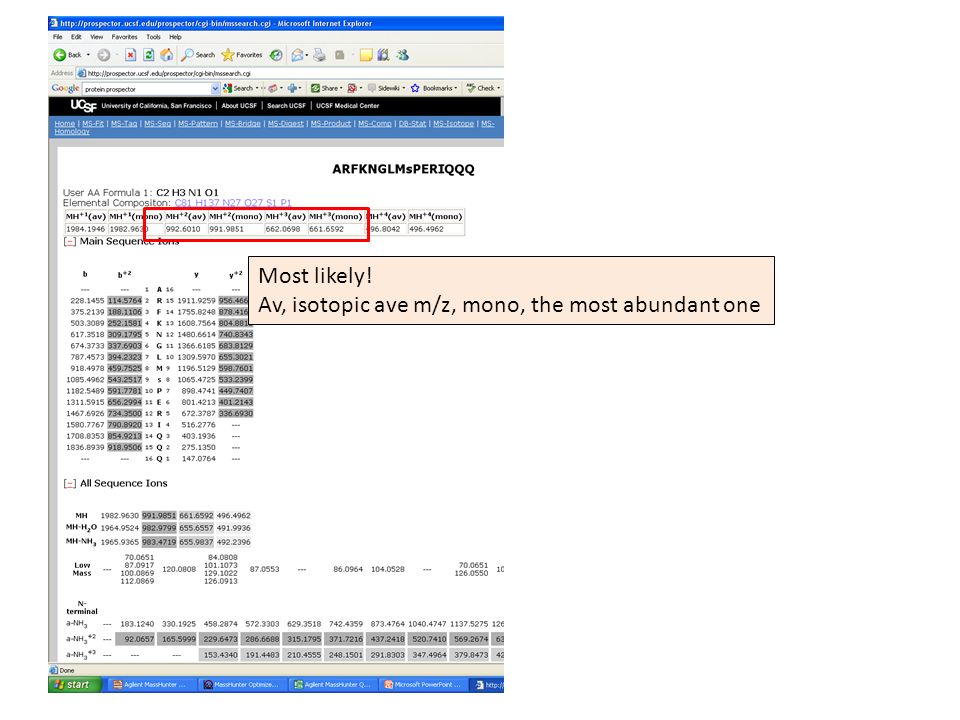Open the MS-Pattern link
The height and width of the screenshot is (720, 960).
click(x=198, y=124)
